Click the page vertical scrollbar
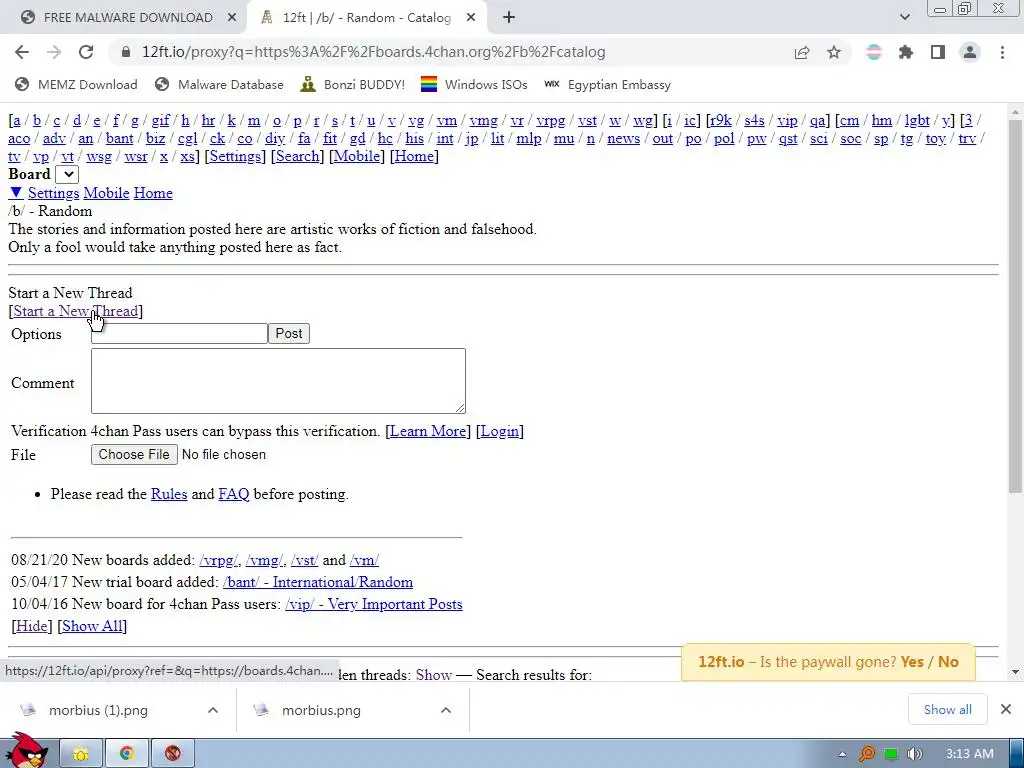 point(1016,307)
